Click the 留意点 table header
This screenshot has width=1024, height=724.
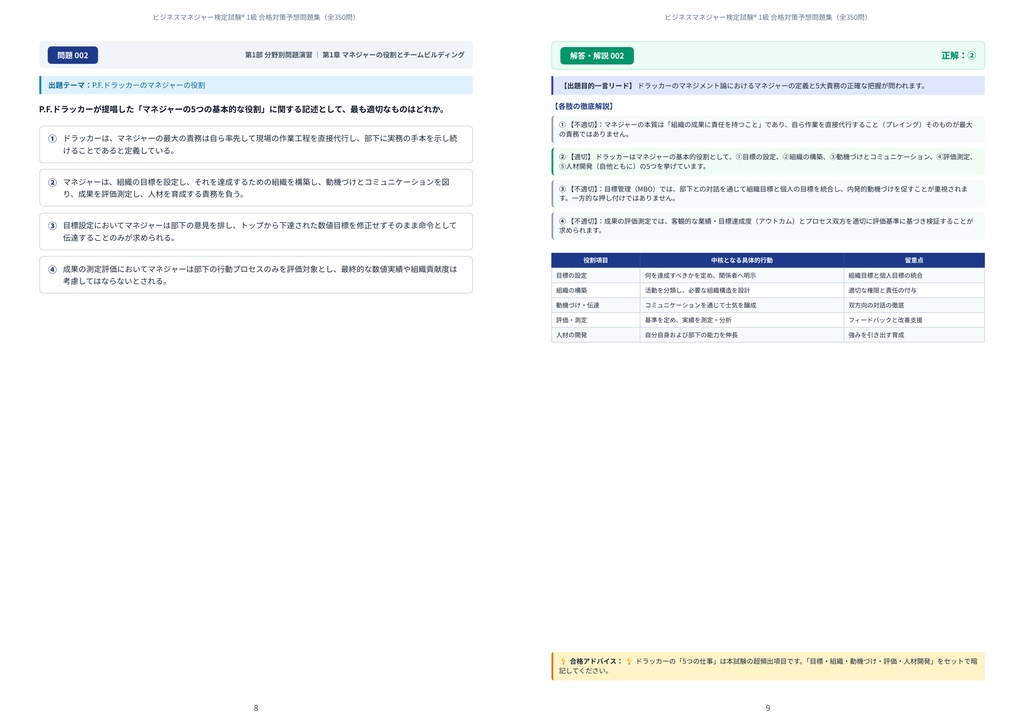click(x=914, y=260)
